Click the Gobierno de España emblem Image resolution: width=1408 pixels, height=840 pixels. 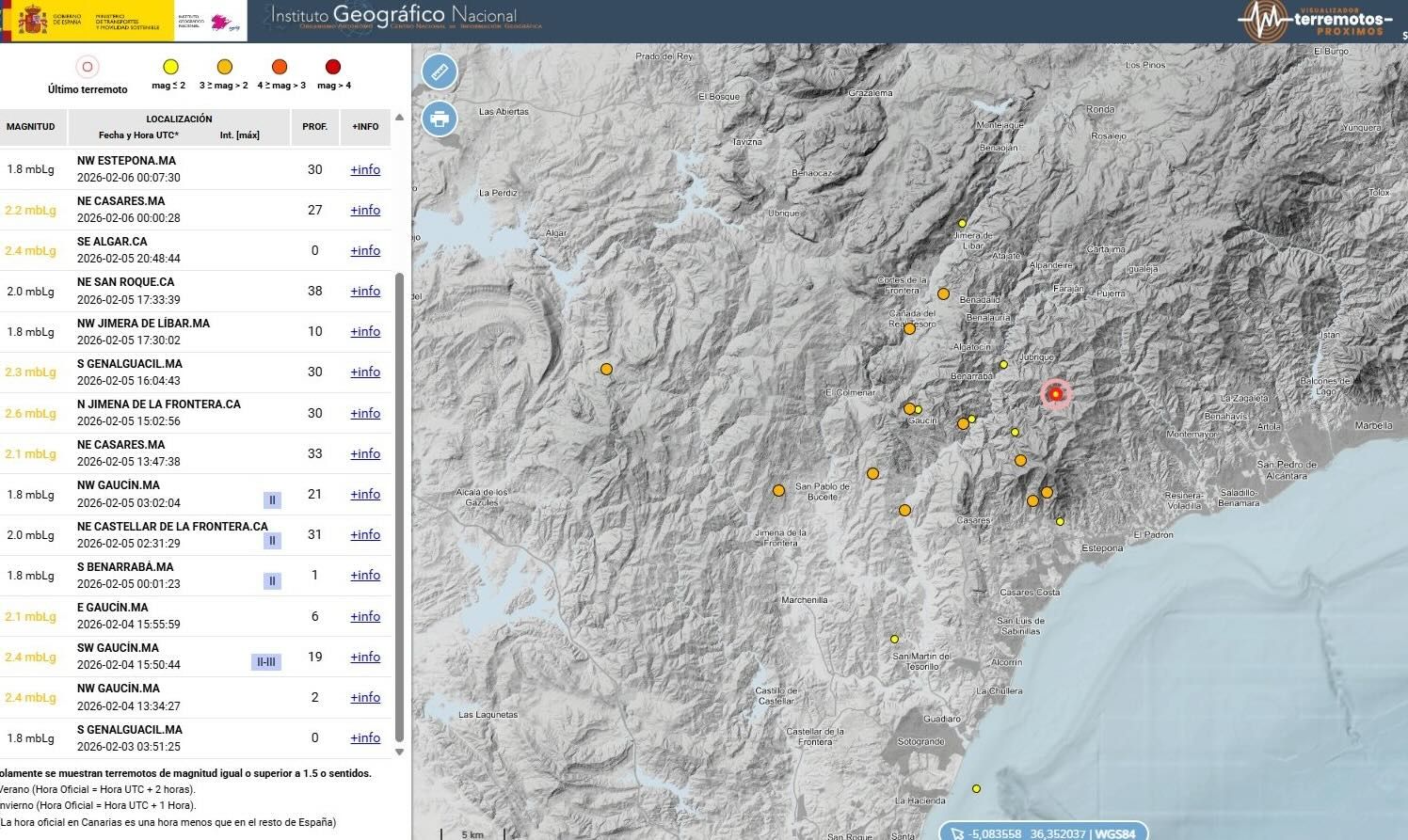pyautogui.click(x=35, y=21)
